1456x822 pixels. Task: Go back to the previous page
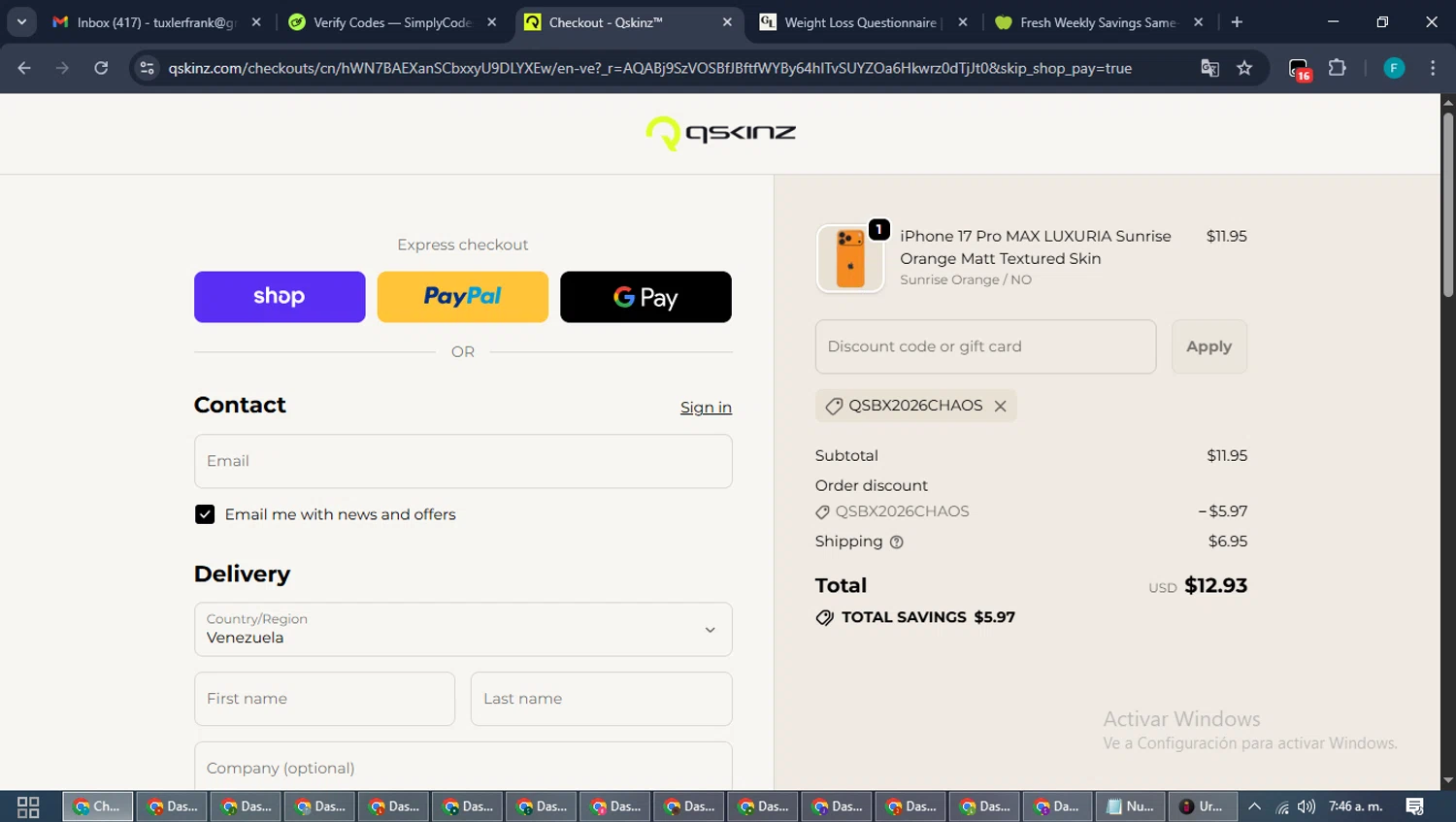[24, 68]
